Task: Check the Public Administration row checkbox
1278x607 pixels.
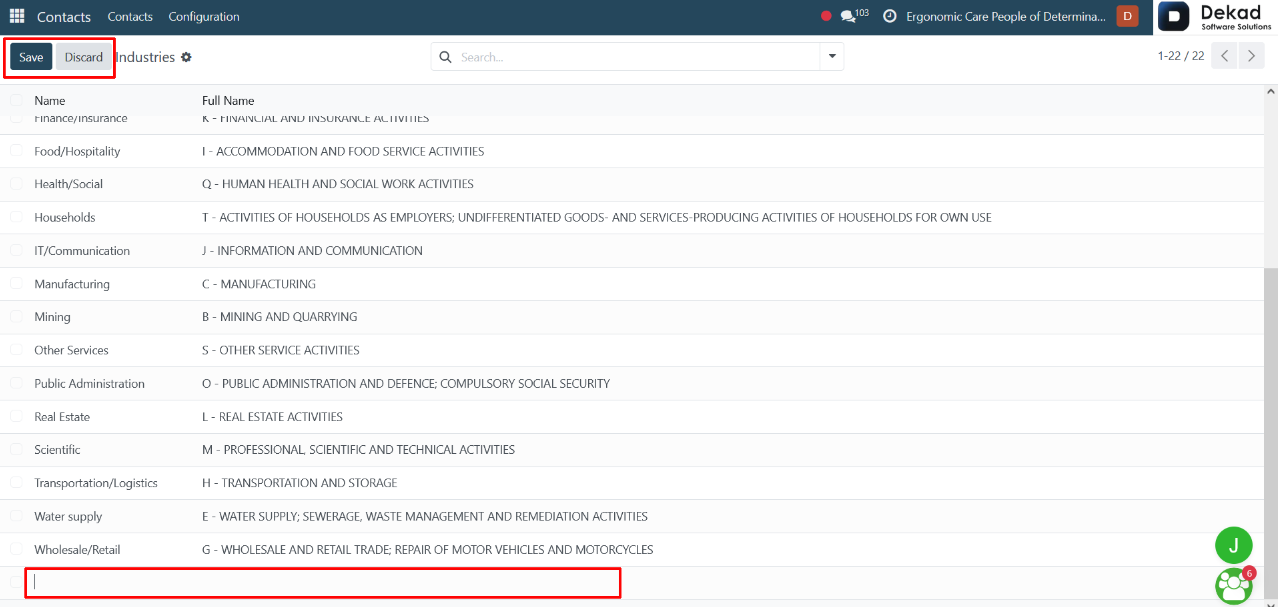Action: point(16,384)
